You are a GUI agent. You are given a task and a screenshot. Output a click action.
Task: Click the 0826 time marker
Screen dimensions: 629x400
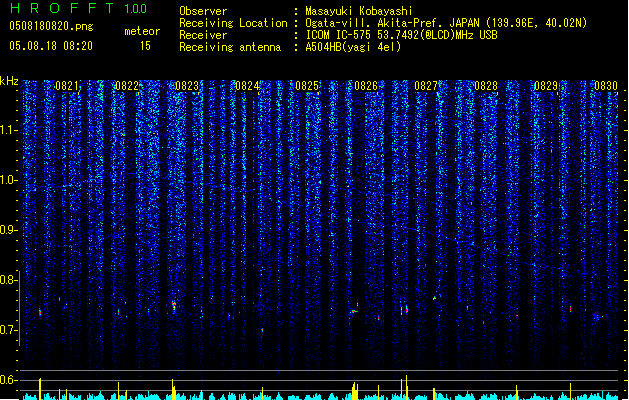pos(366,86)
